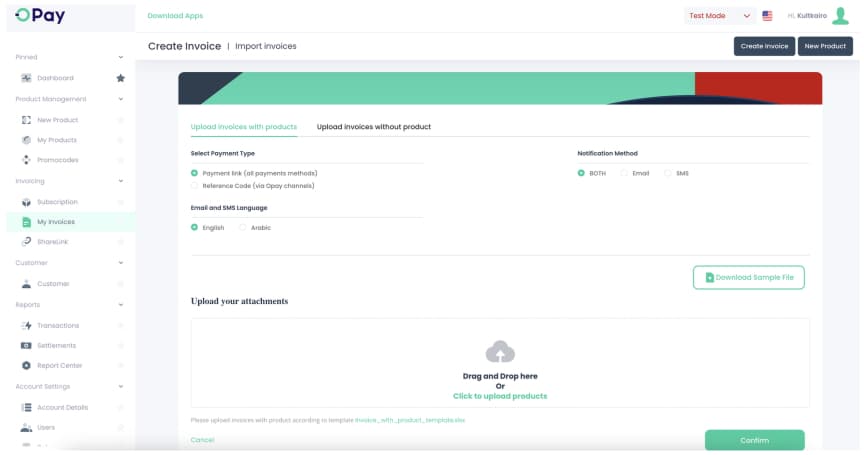Open the Download Apps link
Image resolution: width=864 pixels, height=455 pixels.
pyautogui.click(x=175, y=16)
